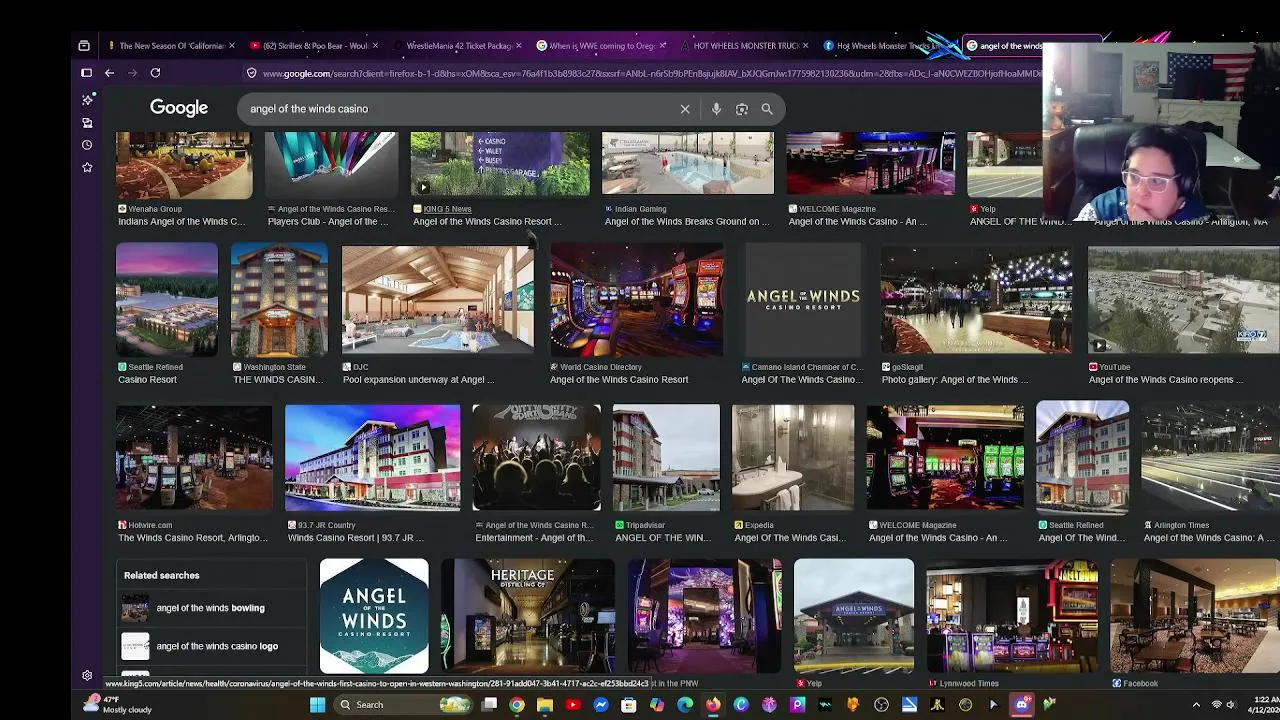Open Heritage Distilling bar thumbnail

click(x=527, y=616)
